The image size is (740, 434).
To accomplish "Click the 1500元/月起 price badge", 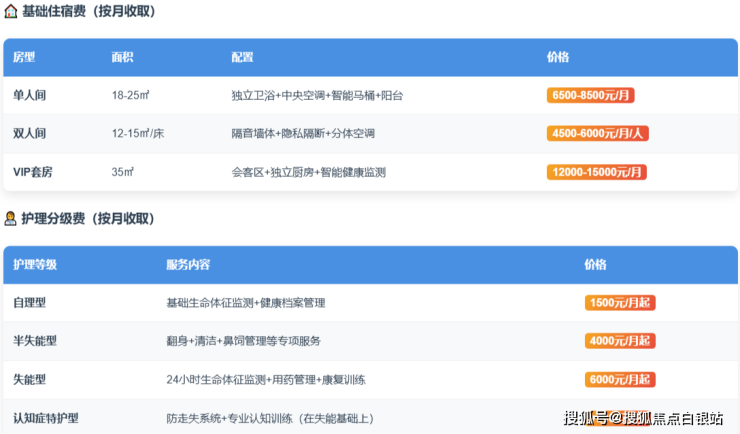I will click(620, 302).
